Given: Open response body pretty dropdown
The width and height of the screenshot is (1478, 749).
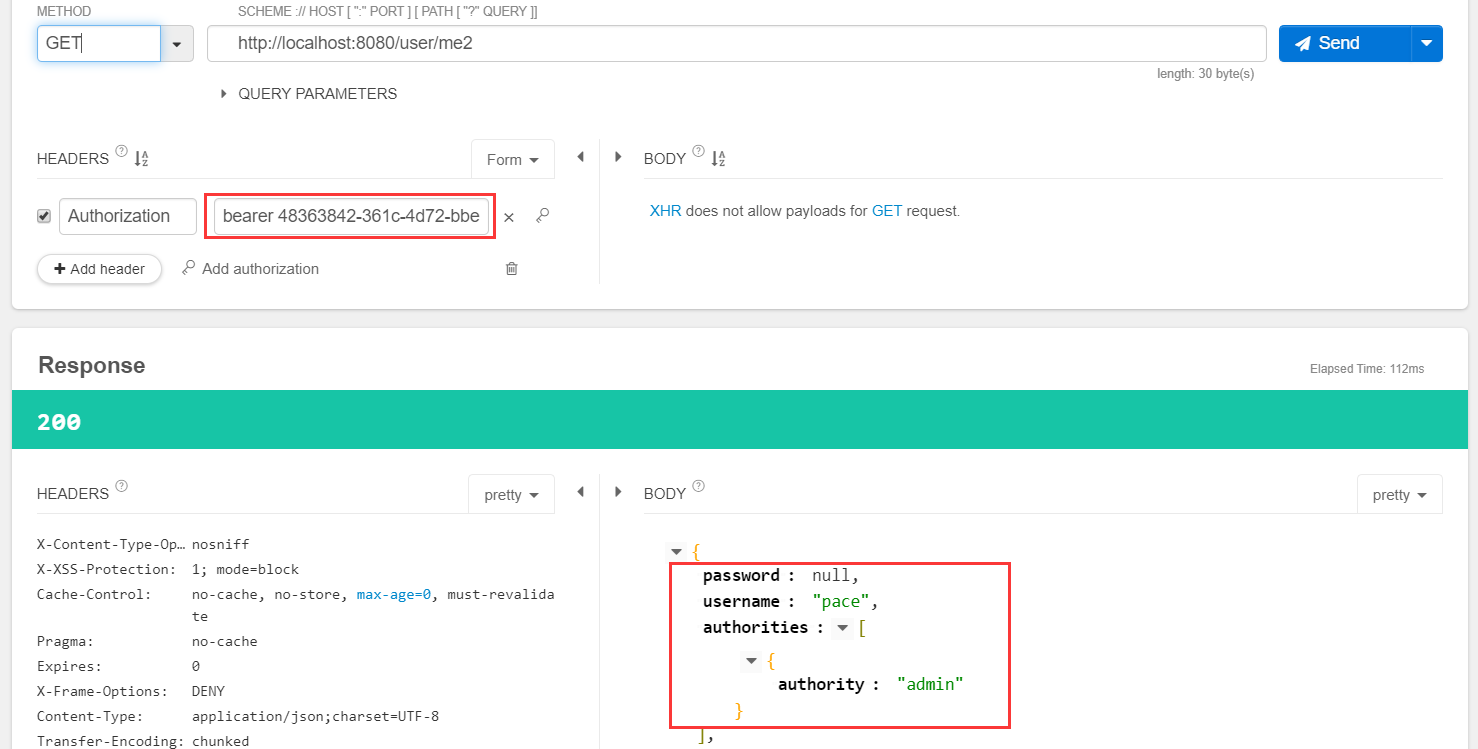Looking at the screenshot, I should pos(1400,495).
